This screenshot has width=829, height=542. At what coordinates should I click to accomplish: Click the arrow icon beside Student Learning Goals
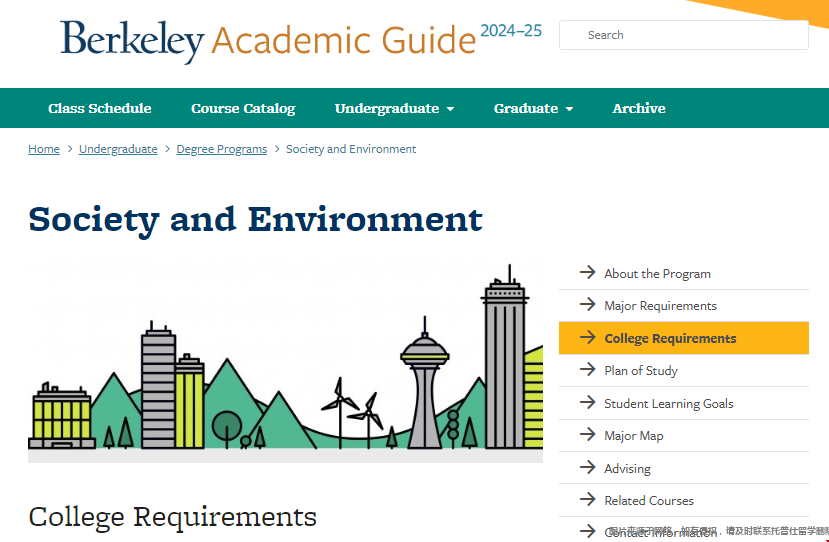(x=587, y=403)
